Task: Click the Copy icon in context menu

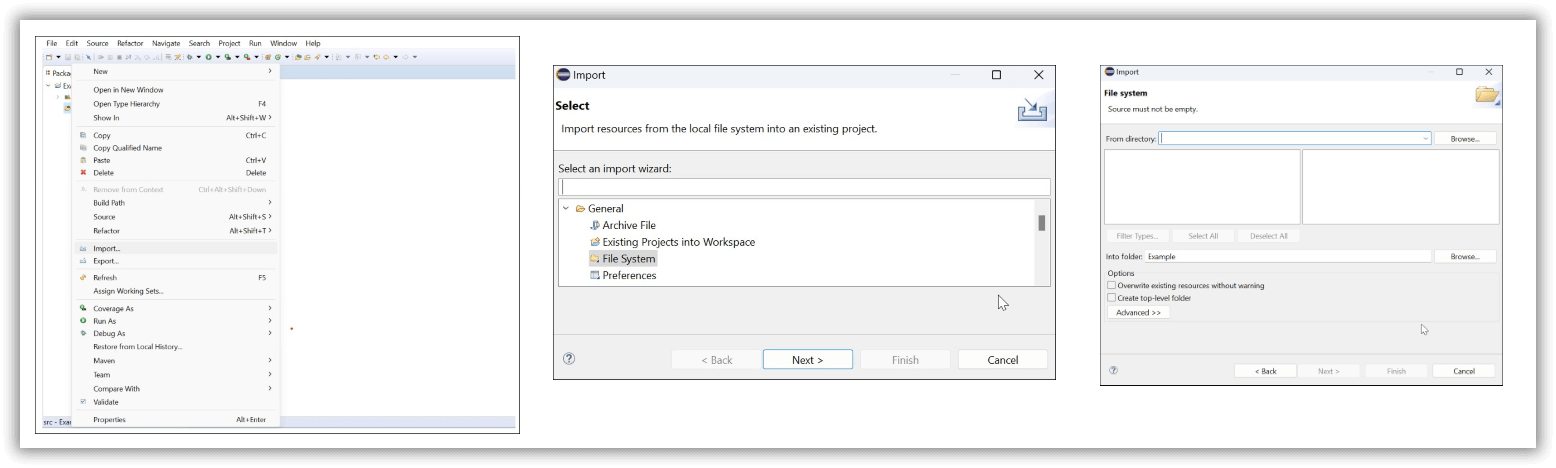Action: tap(83, 135)
